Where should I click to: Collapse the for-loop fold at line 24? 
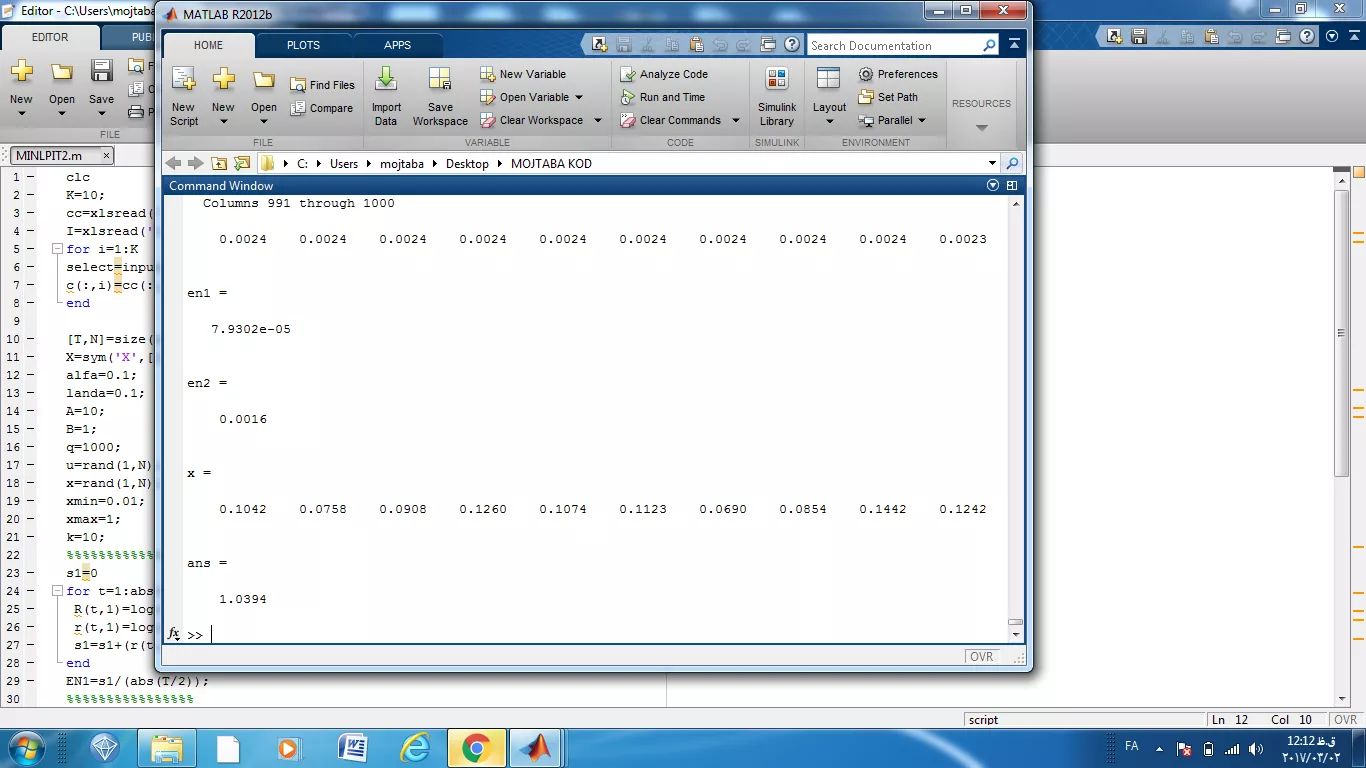point(57,591)
